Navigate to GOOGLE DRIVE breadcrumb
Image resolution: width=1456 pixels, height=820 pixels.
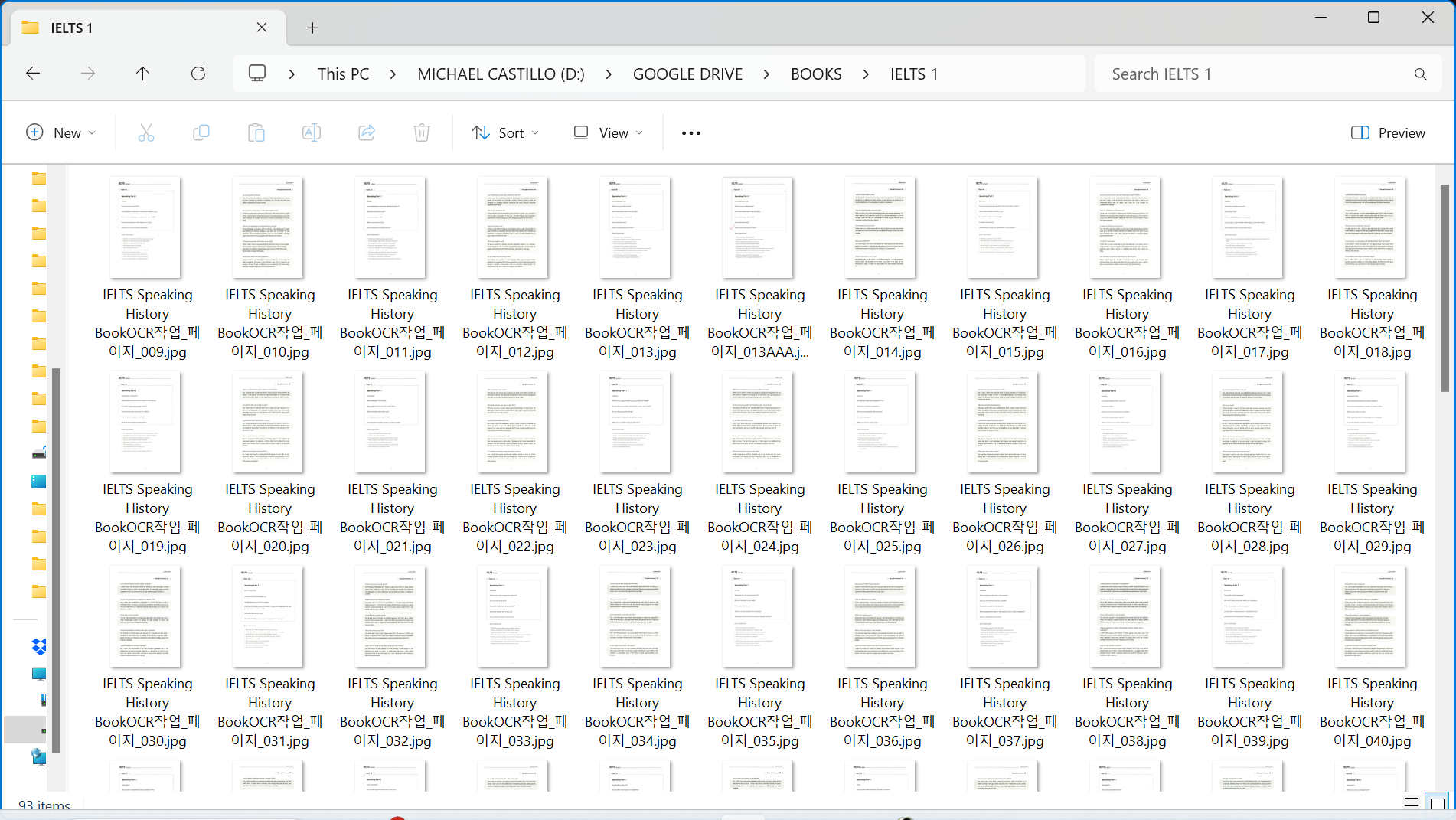(687, 74)
